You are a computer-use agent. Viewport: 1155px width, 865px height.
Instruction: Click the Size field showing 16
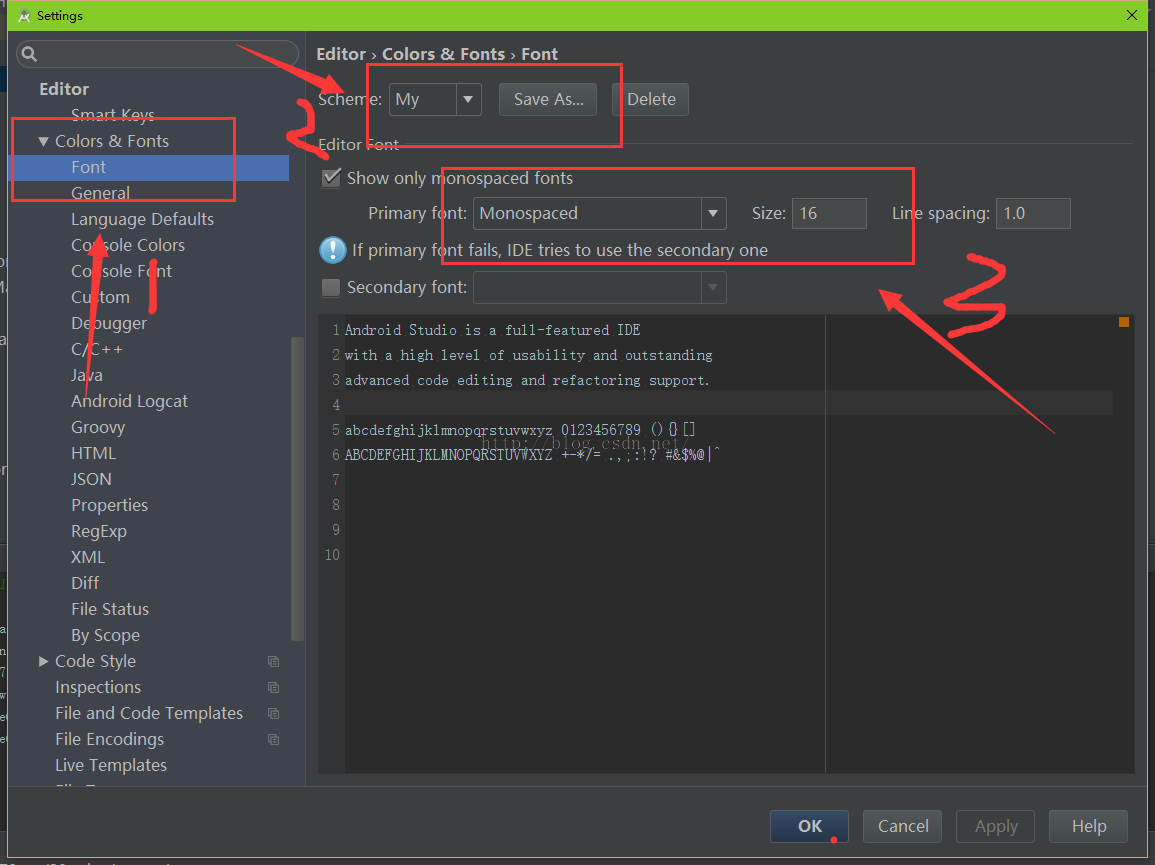click(x=829, y=214)
